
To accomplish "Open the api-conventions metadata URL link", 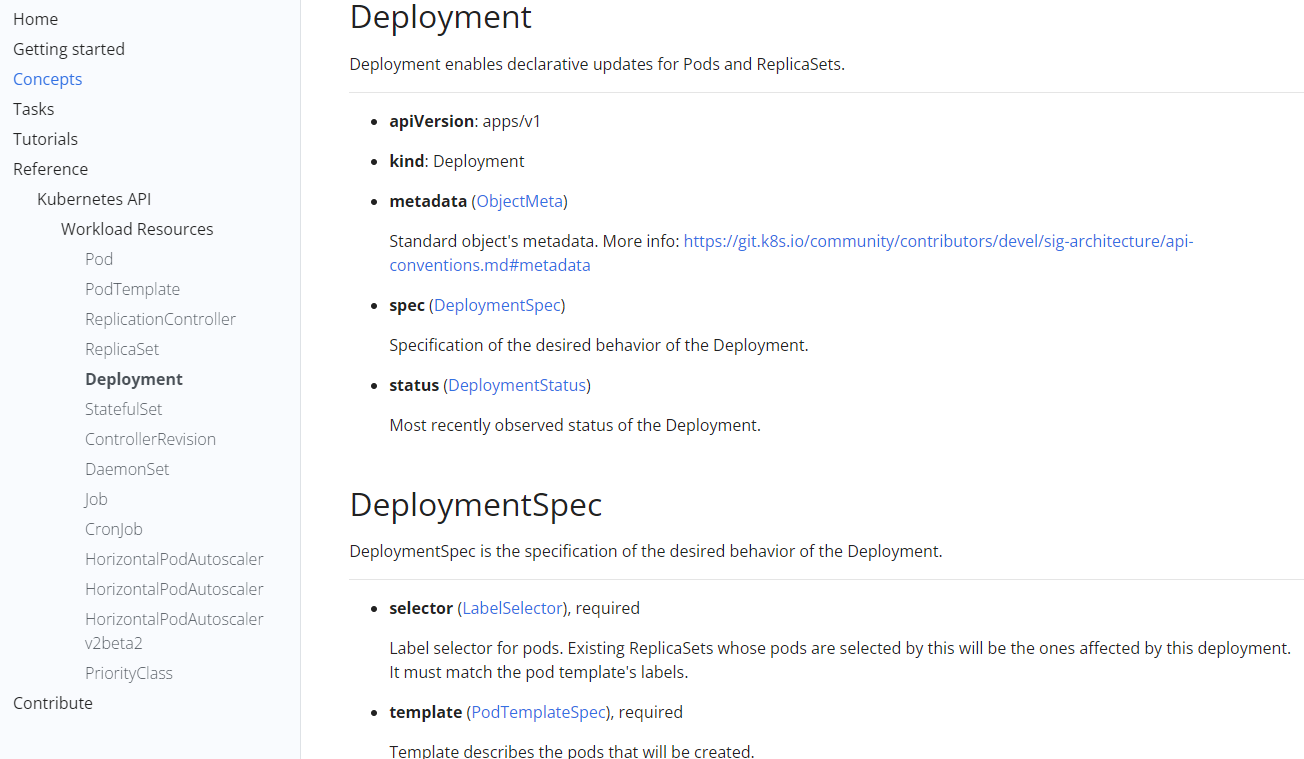I will click(937, 241).
